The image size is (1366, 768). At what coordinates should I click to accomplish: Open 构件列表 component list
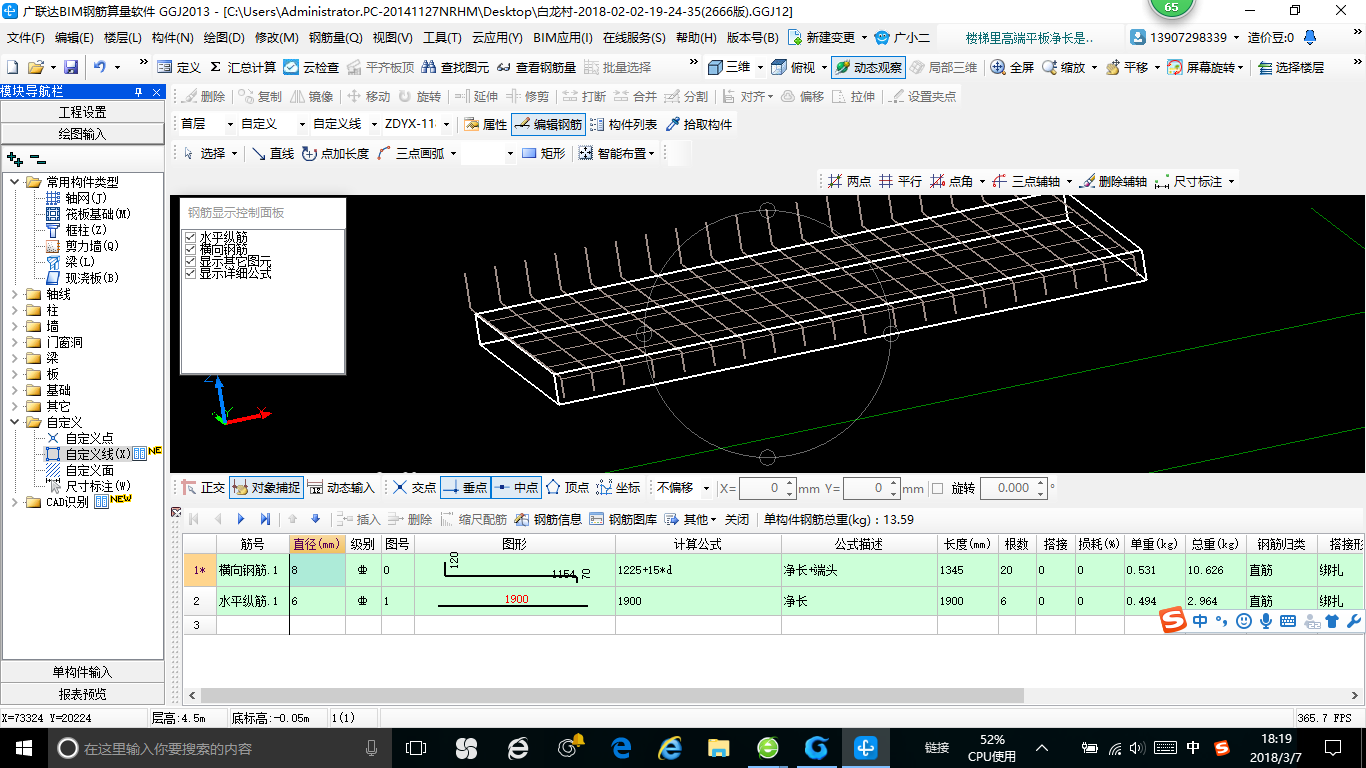pyautogui.click(x=624, y=124)
